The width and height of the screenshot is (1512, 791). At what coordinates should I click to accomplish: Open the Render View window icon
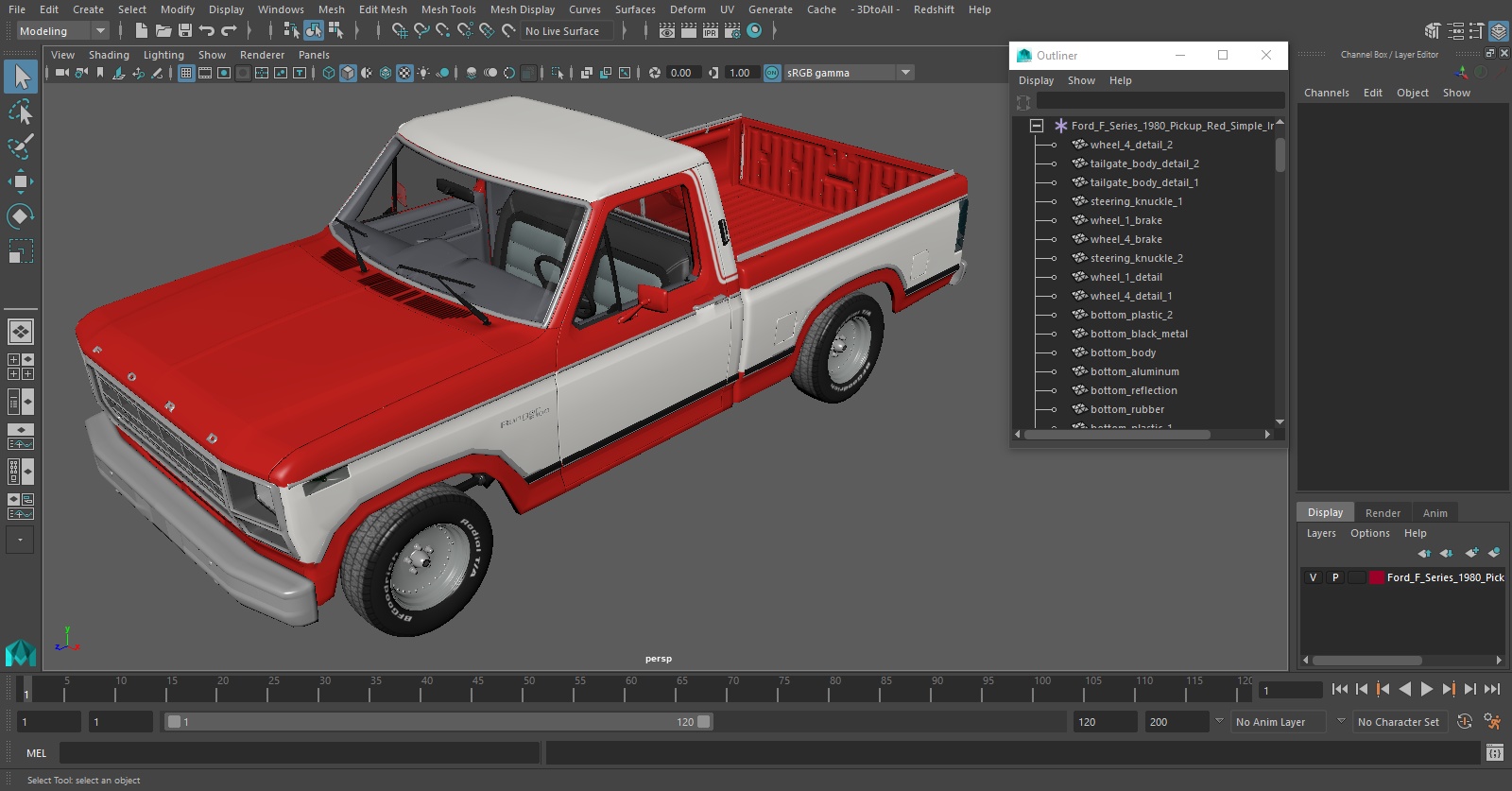click(x=667, y=31)
